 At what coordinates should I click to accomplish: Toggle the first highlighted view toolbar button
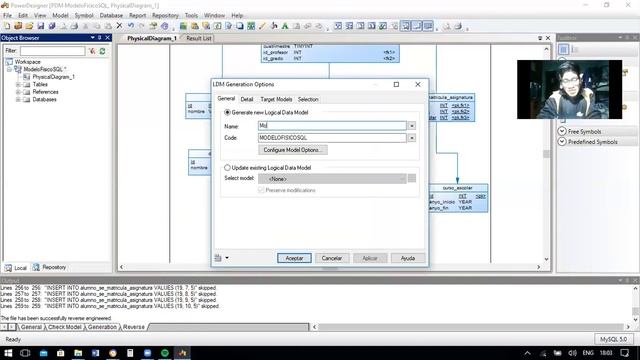point(405,26)
